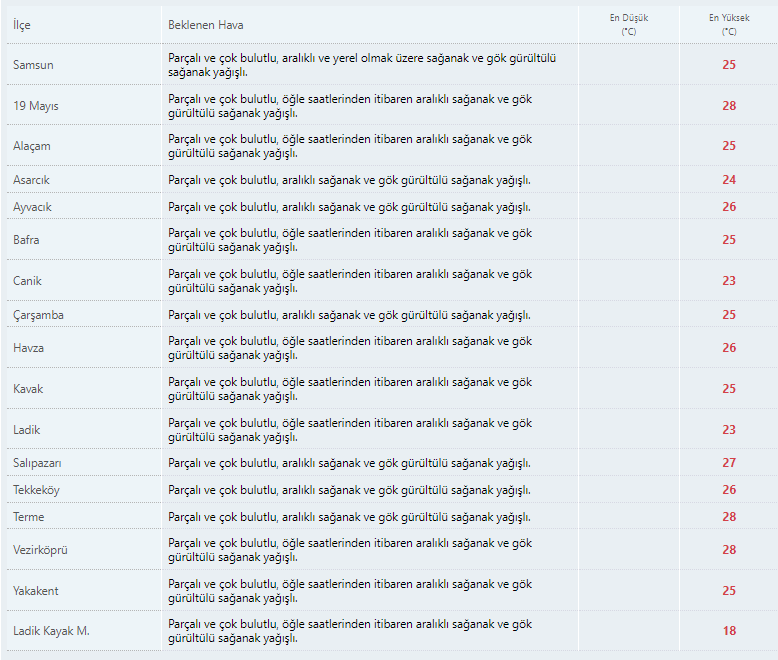Click the Terme weather forecast description
The height and width of the screenshot is (660, 778).
point(349,517)
